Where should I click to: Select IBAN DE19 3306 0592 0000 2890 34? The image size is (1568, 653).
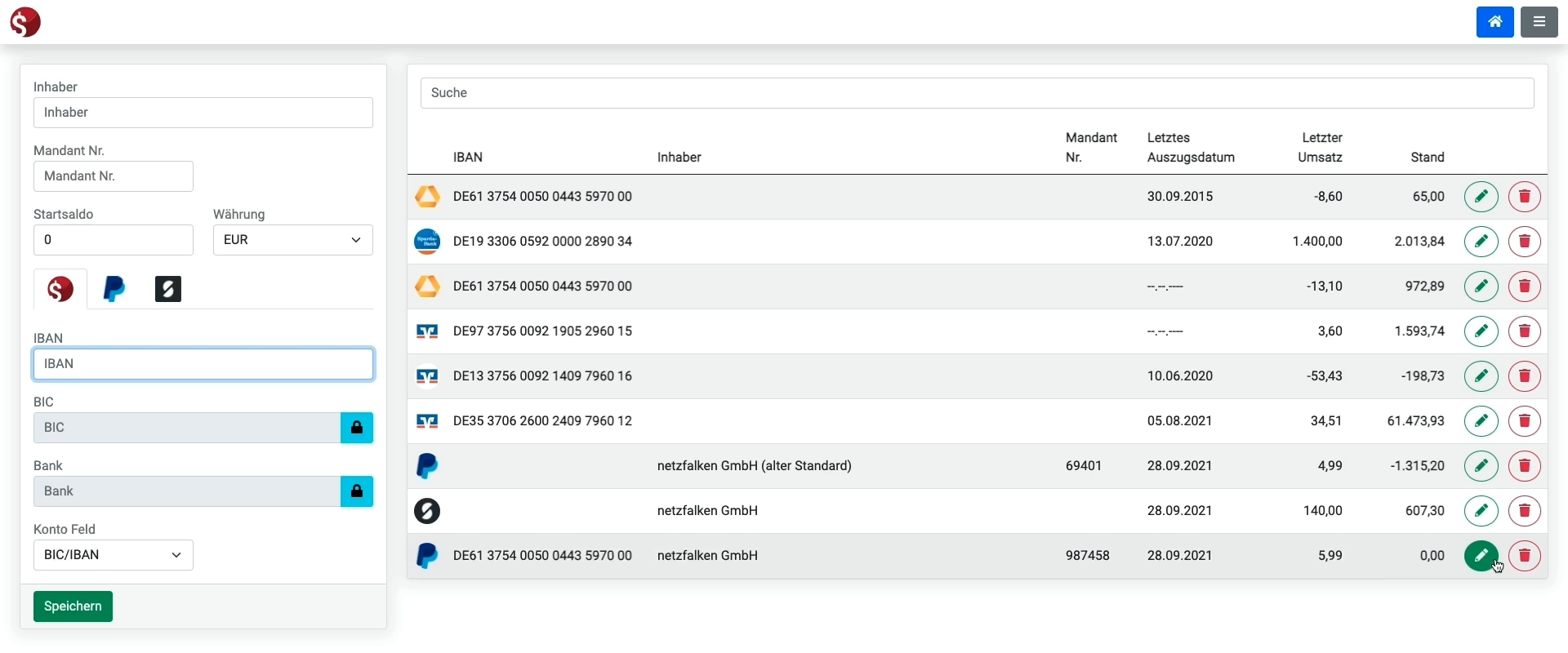pos(542,242)
